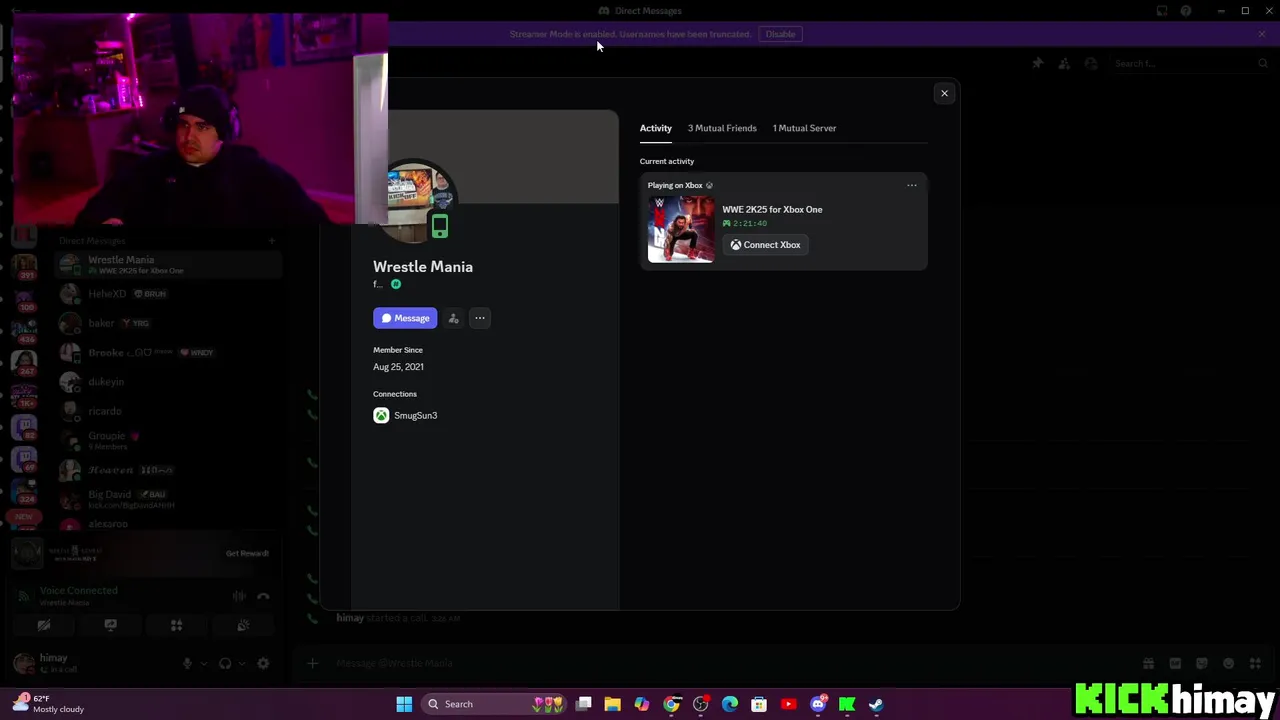The width and height of the screenshot is (1280, 720).
Task: Open the Heaven direct message
Action: coord(167,470)
